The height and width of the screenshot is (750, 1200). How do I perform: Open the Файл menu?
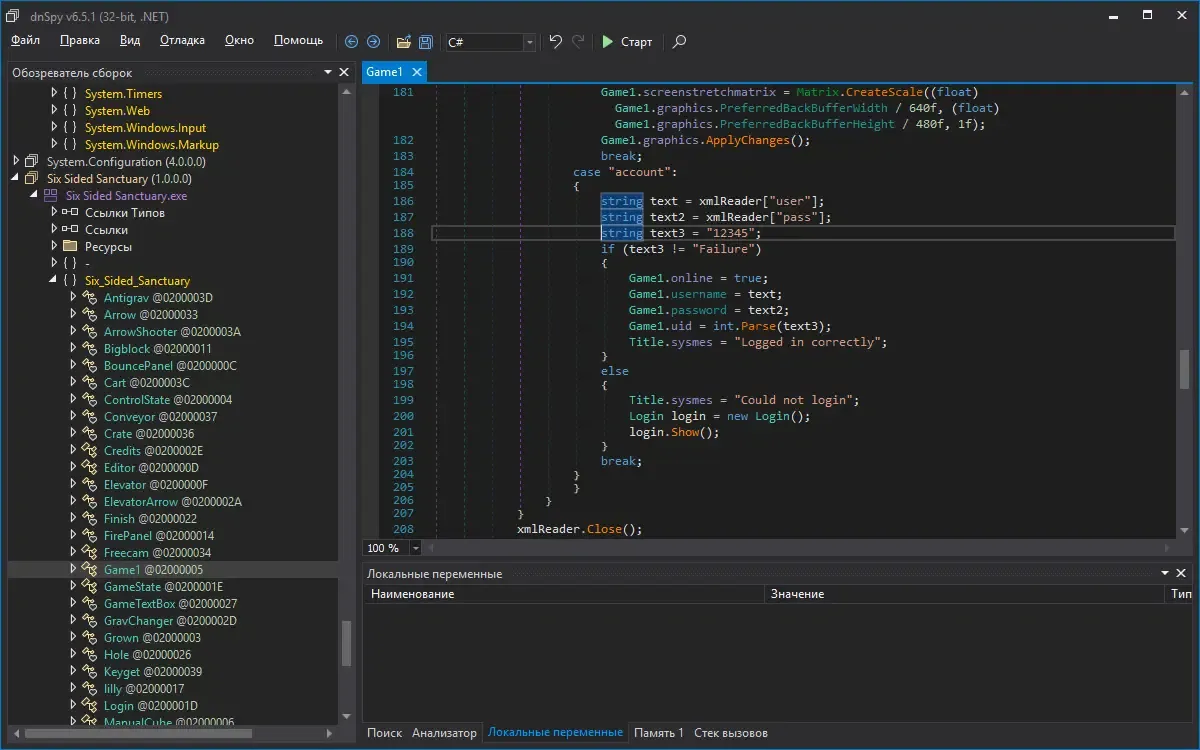[26, 40]
